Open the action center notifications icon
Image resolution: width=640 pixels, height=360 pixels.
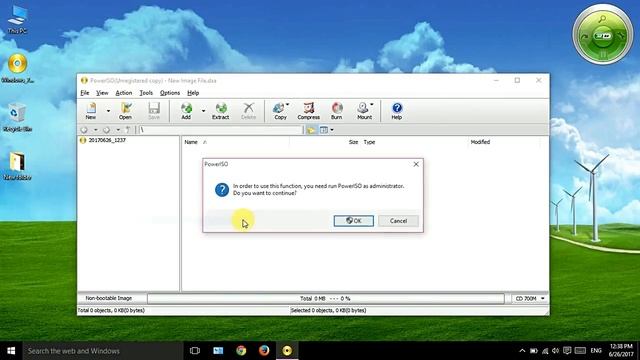567,351
